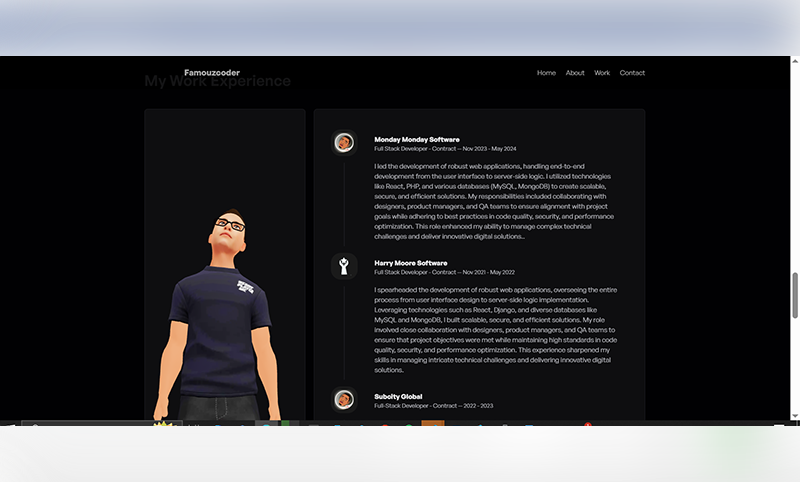The image size is (800, 482).
Task: Click the My Work Experience heading
Action: (x=217, y=83)
